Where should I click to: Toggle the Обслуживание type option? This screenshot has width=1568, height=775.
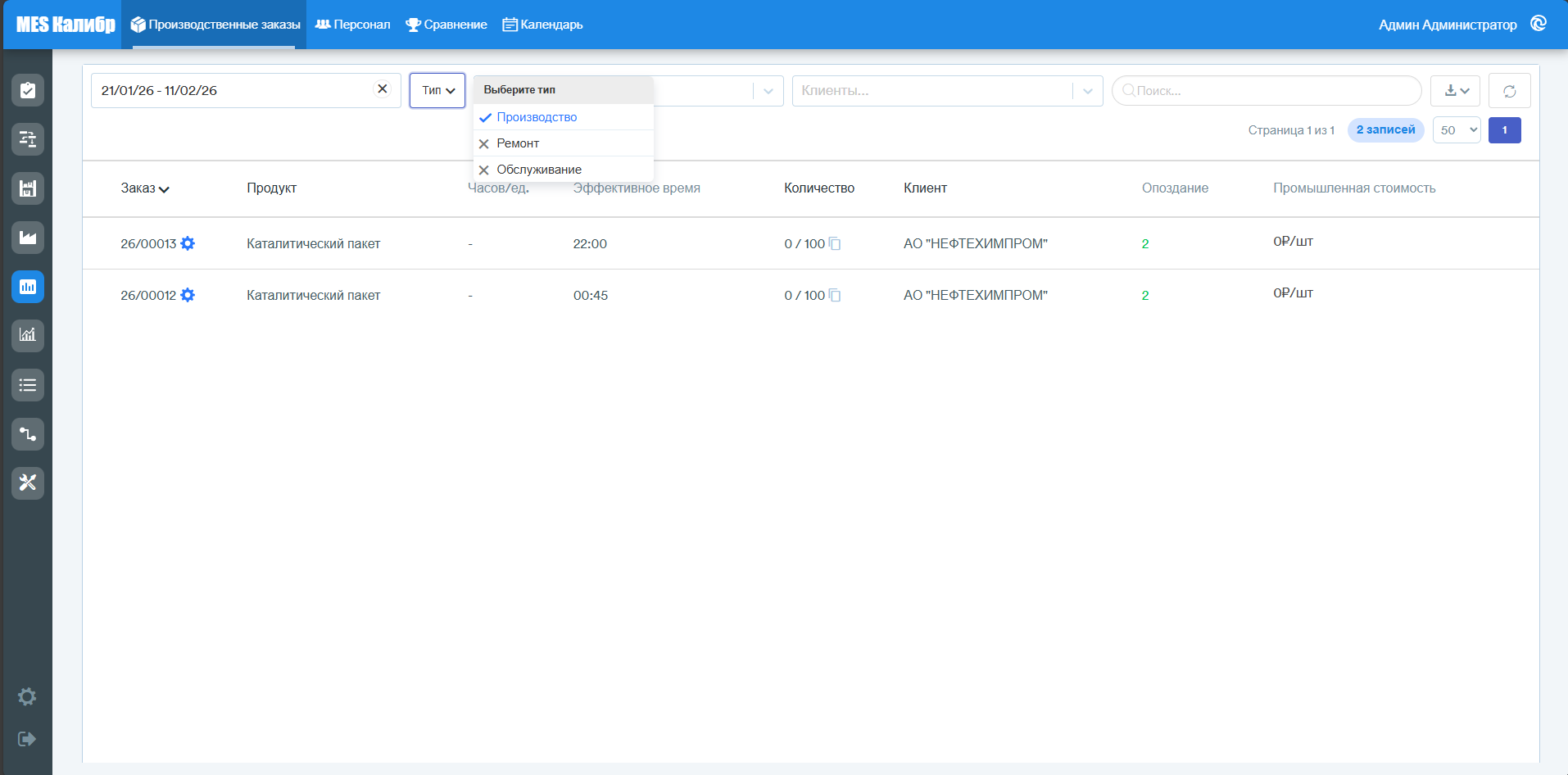[x=564, y=170]
